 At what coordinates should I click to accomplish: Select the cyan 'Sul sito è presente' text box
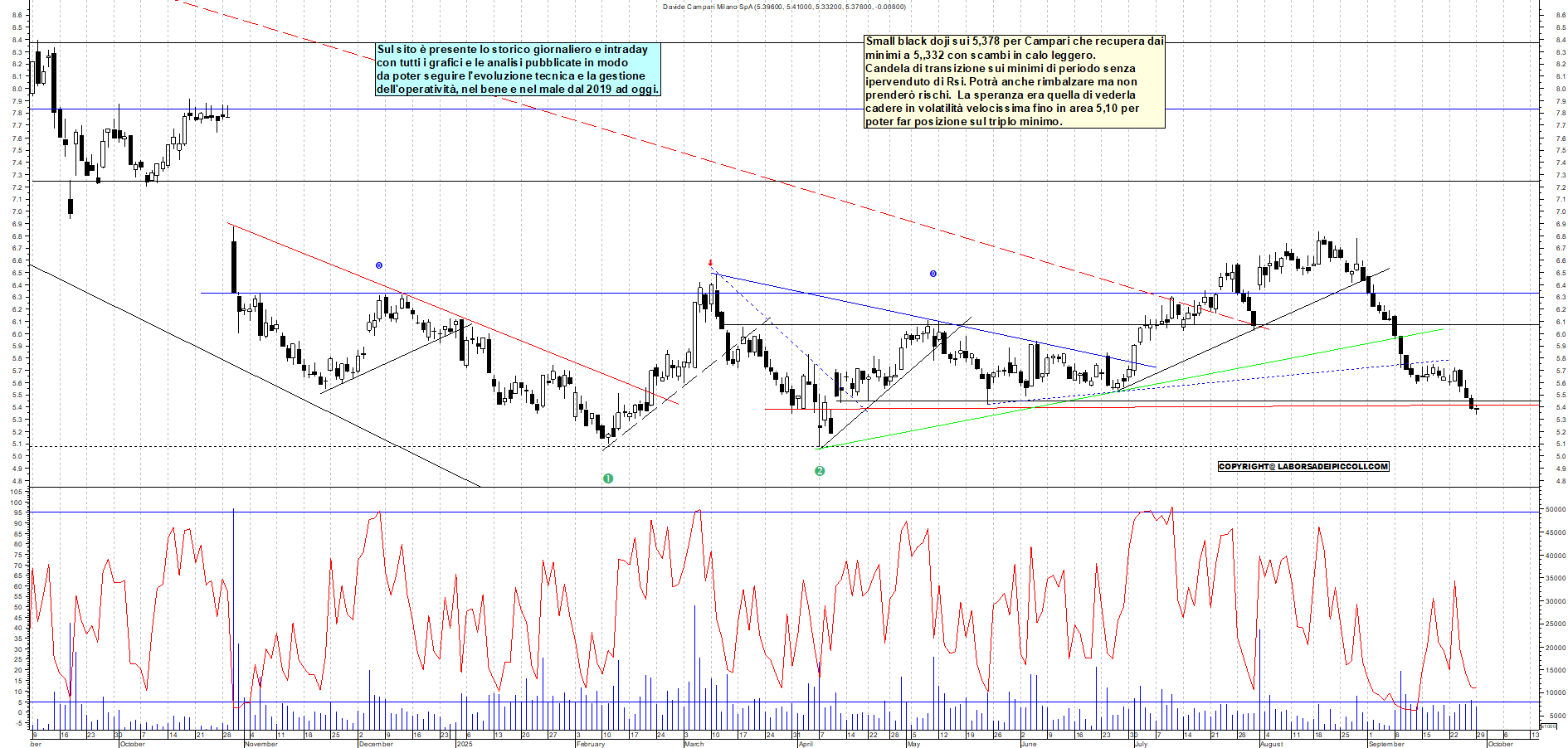pyautogui.click(x=518, y=70)
